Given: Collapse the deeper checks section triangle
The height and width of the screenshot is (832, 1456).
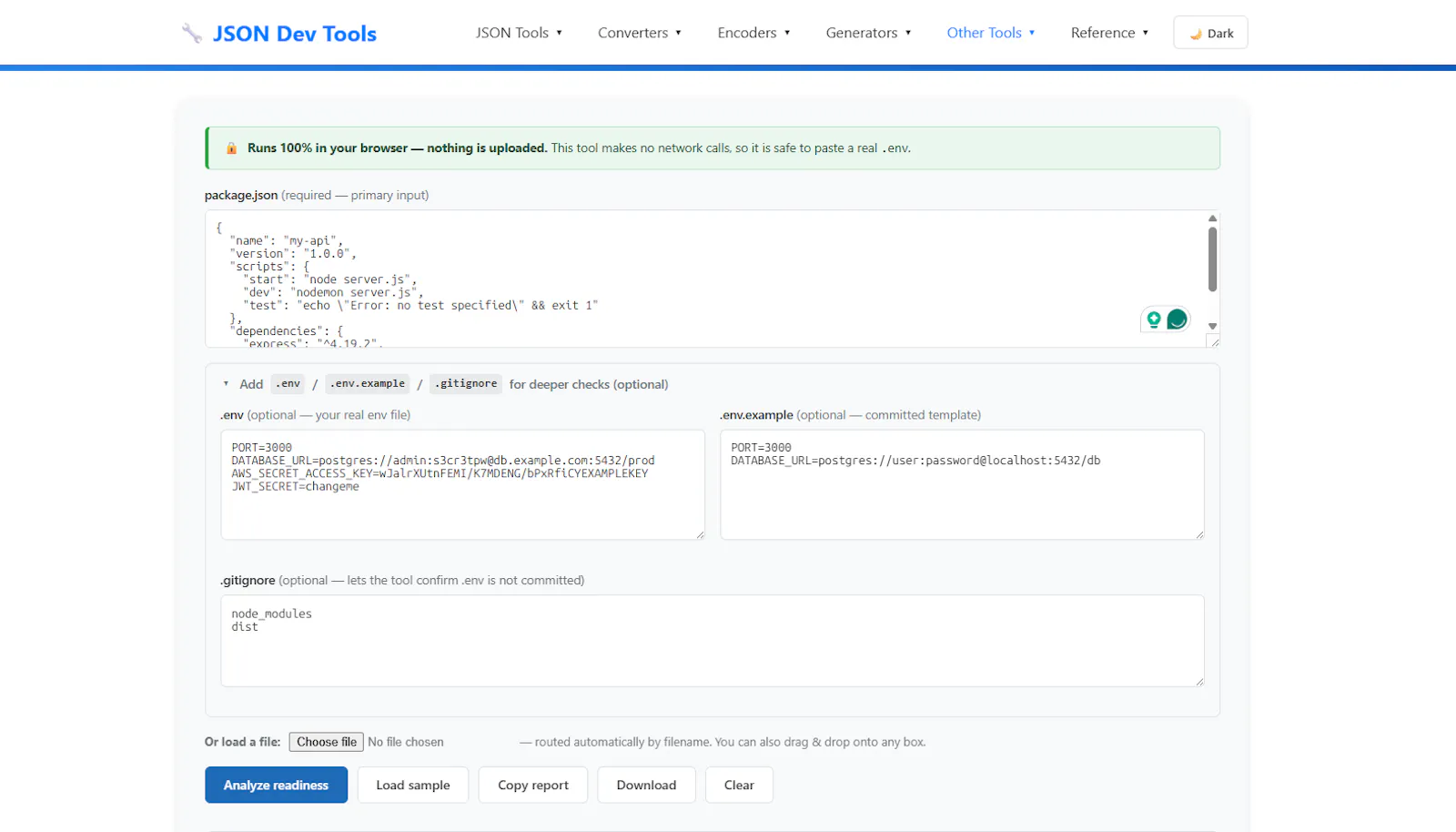Looking at the screenshot, I should (226, 384).
